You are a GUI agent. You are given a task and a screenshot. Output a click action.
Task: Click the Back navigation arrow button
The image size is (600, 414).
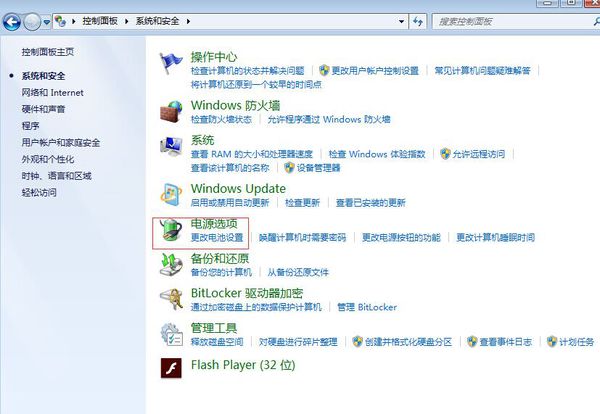pos(11,22)
